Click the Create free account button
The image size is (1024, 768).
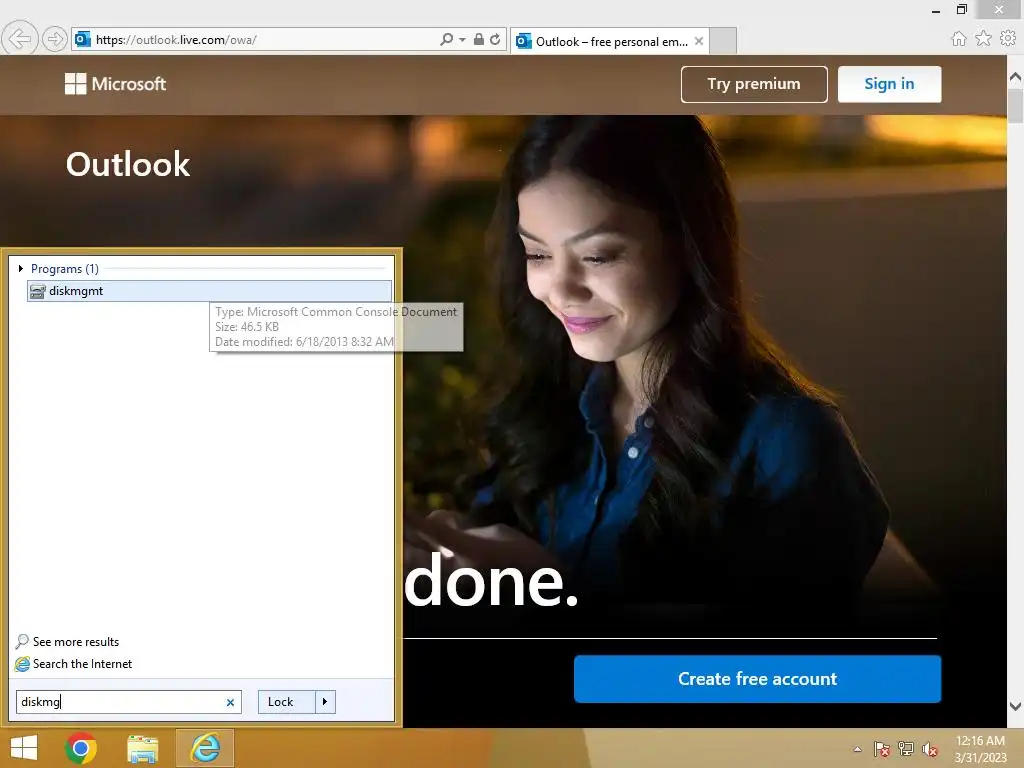[758, 679]
